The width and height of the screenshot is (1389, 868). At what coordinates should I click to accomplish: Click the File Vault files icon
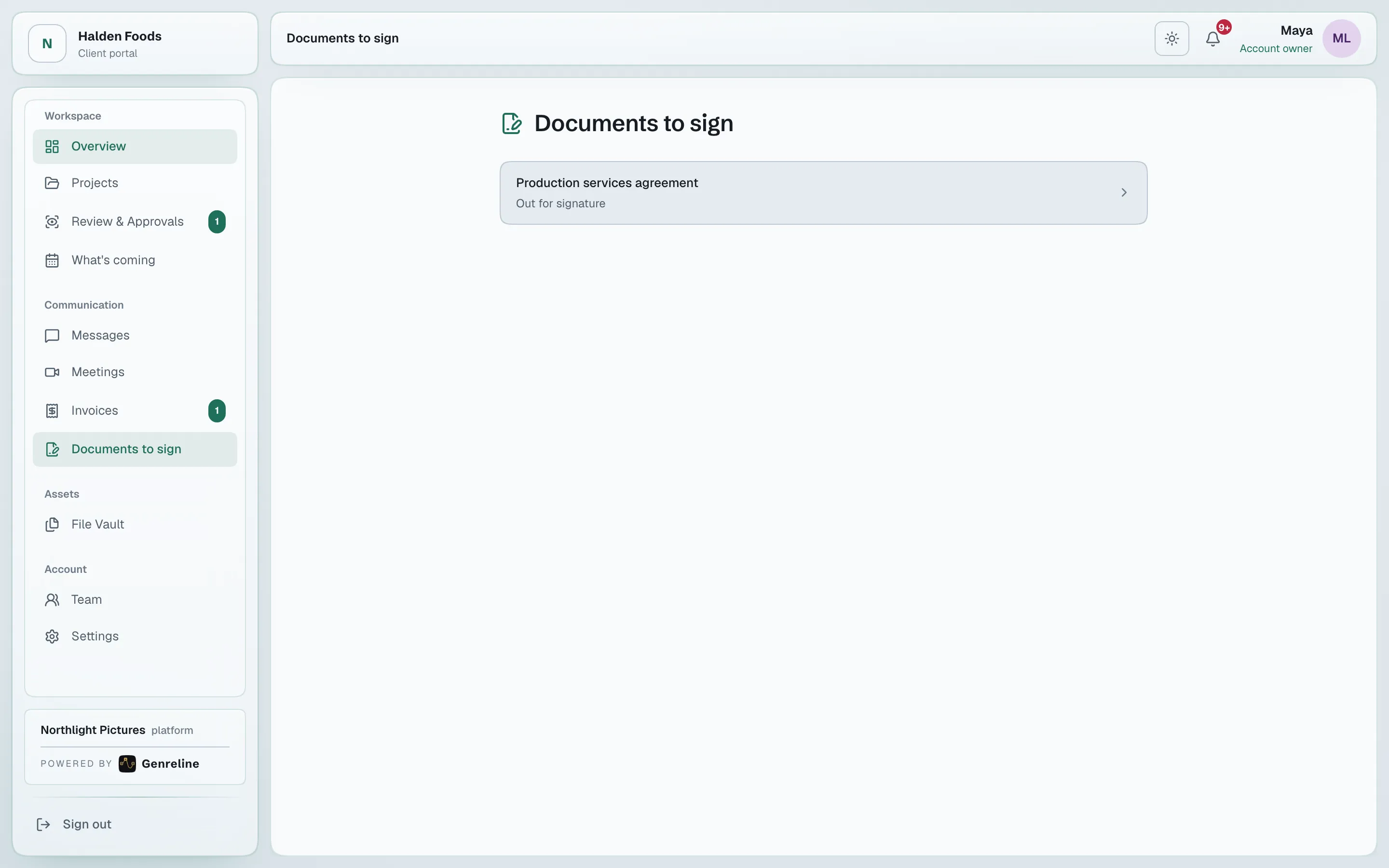[x=52, y=525]
